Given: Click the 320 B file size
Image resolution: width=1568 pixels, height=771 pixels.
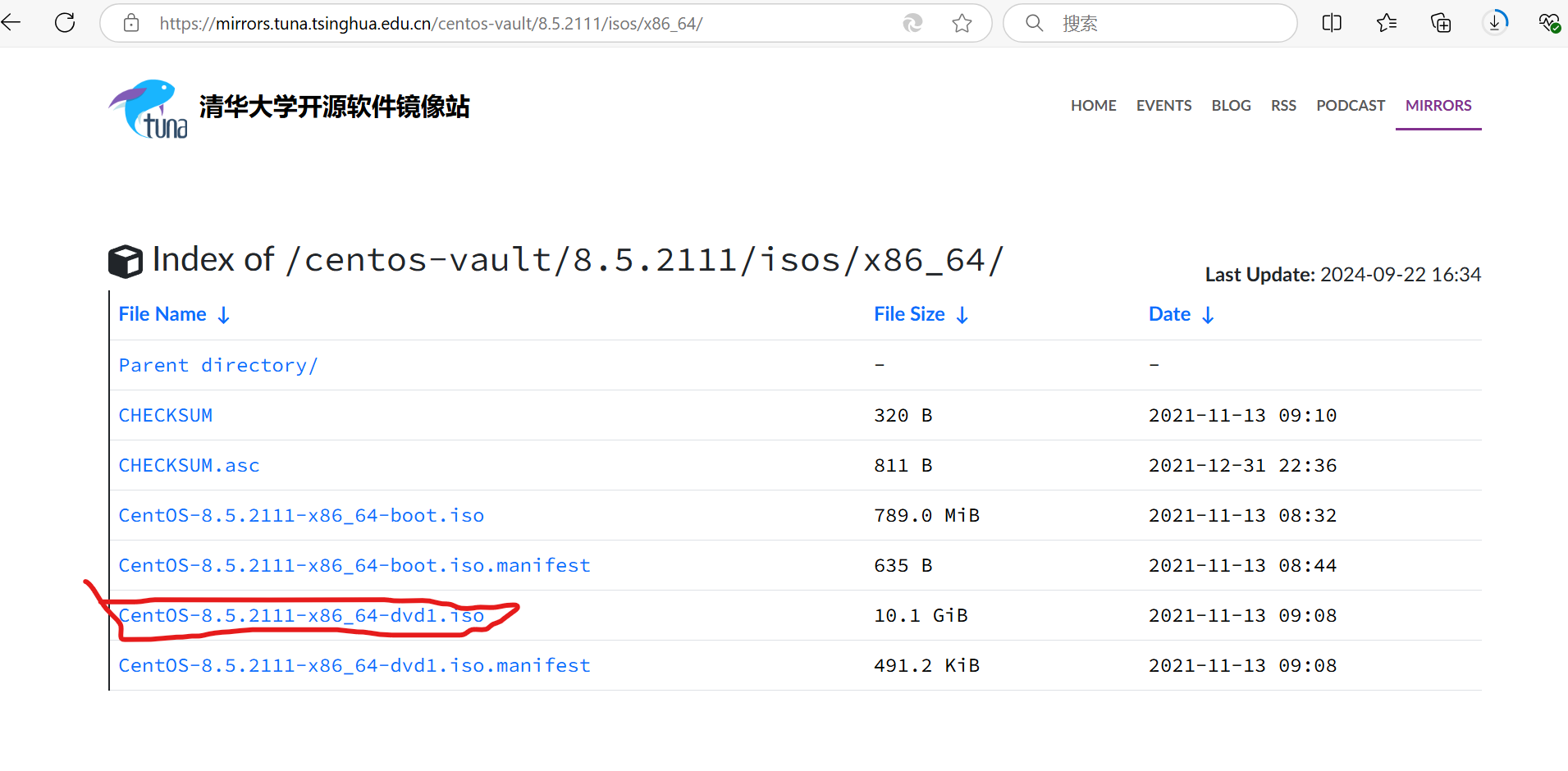Looking at the screenshot, I should pos(903,415).
